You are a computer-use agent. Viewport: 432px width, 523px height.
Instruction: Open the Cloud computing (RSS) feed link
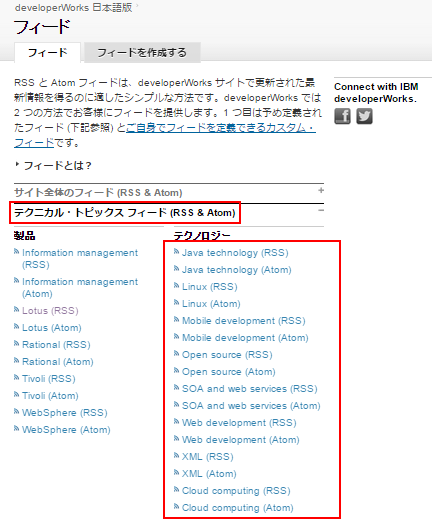tap(236, 491)
